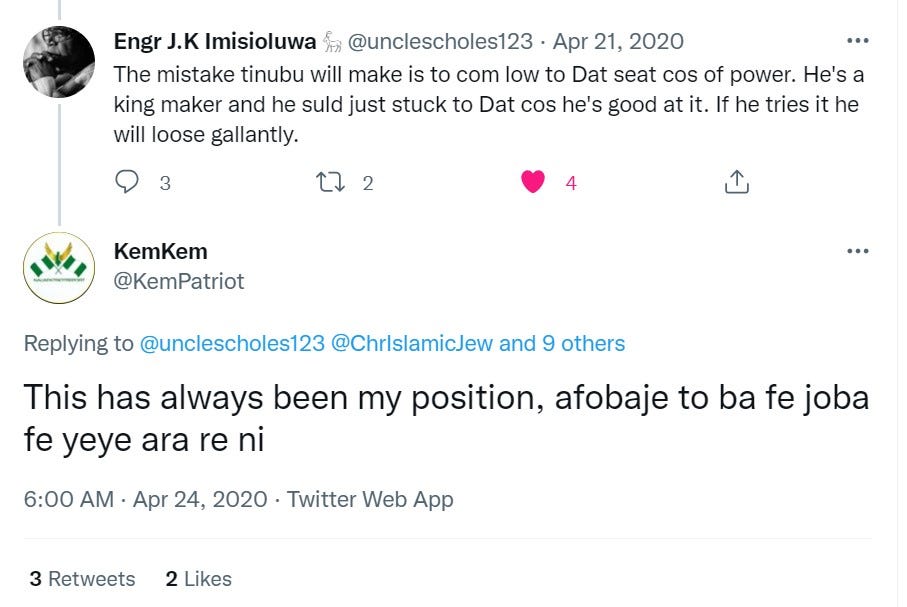Screen dimensions: 907x607
Task: Open KemKem's flag avatar
Action: click(x=59, y=266)
